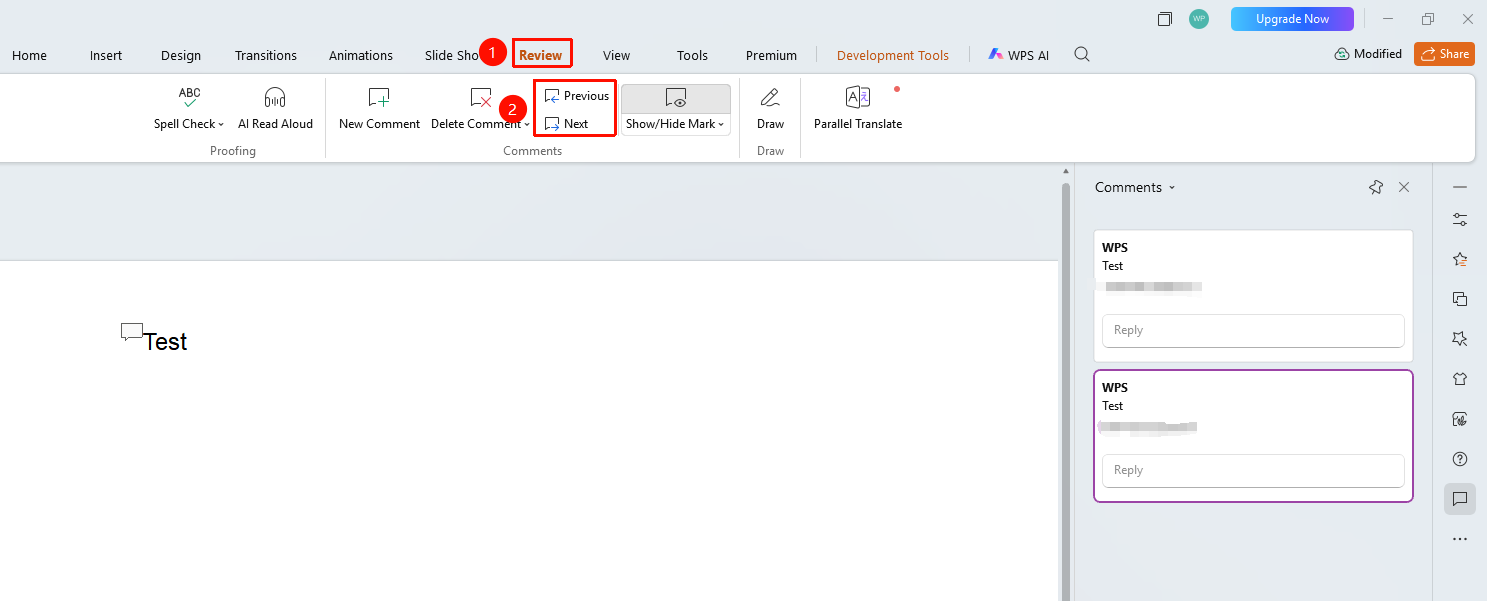Click the Review tab
The width and height of the screenshot is (1487, 601).
point(541,55)
